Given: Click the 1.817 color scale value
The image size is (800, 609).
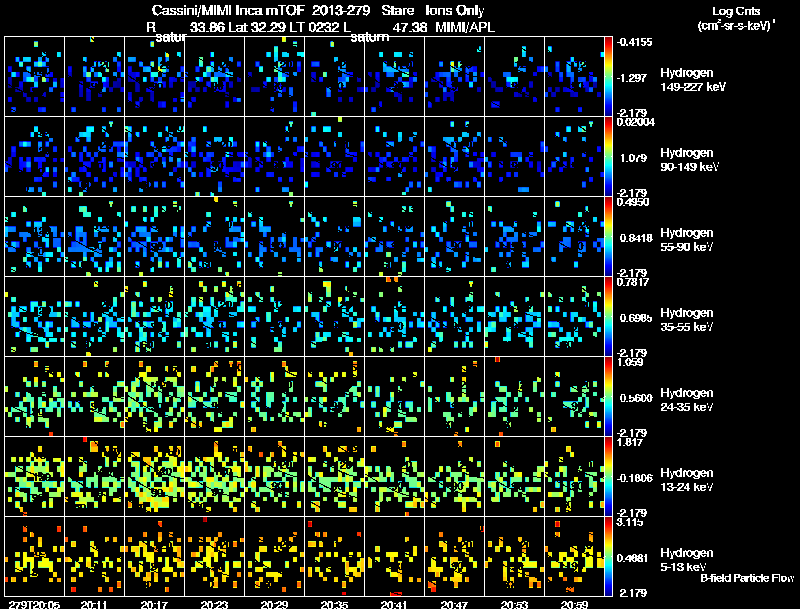Looking at the screenshot, I should [x=630, y=442].
